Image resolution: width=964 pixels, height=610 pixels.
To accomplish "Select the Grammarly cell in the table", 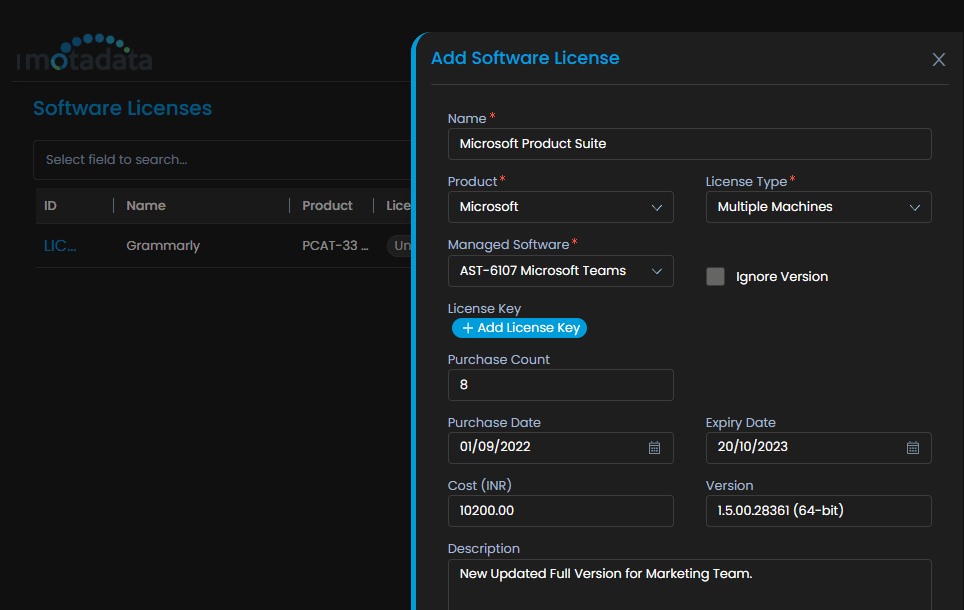I will tap(163, 246).
